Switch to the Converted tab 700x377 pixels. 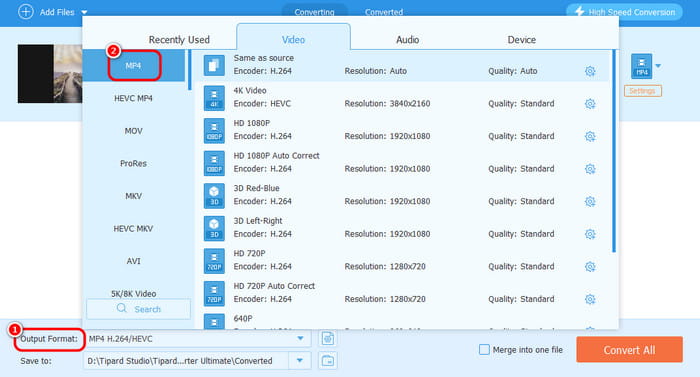383,12
